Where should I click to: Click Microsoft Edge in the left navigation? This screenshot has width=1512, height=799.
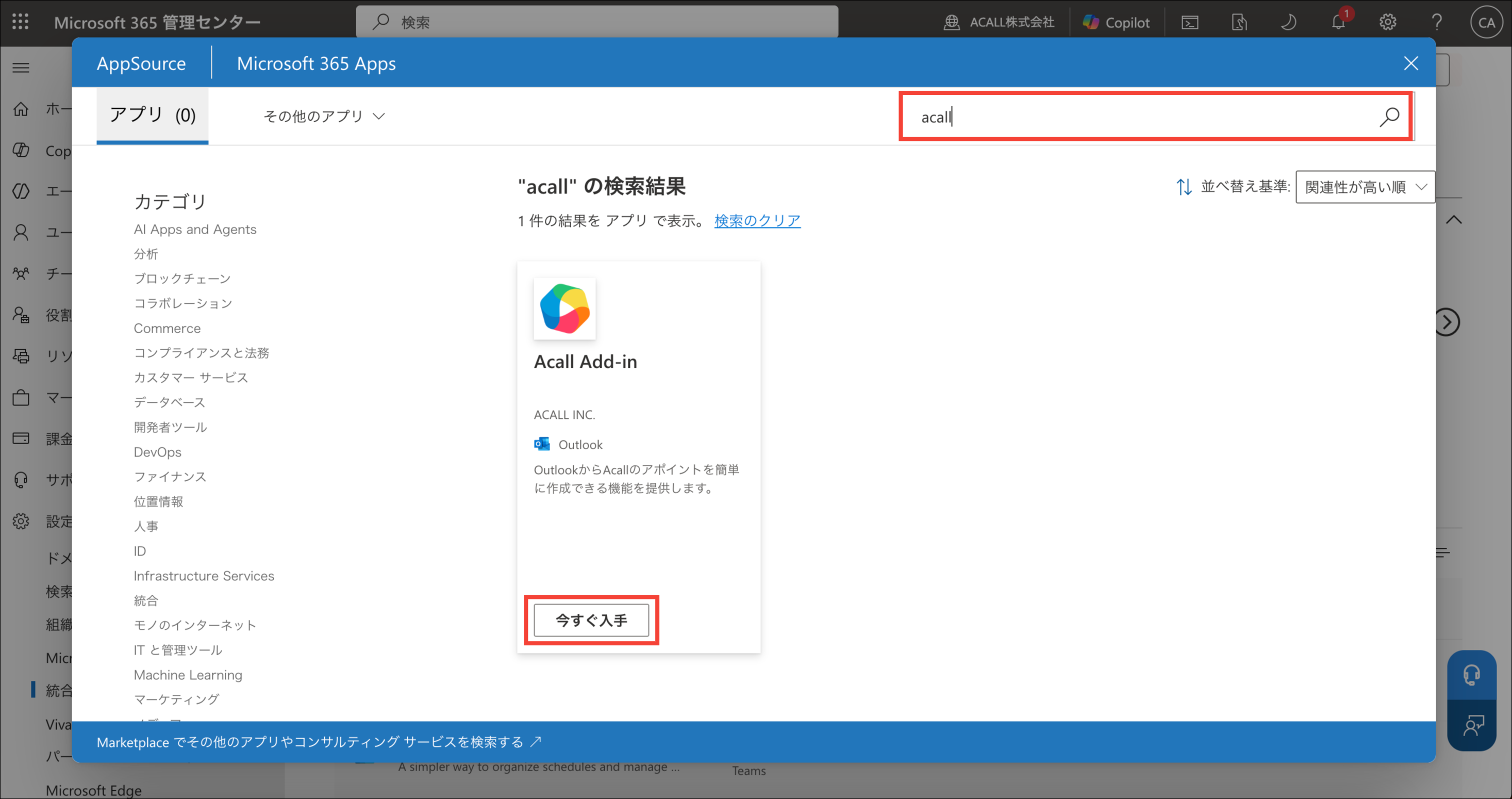[x=94, y=790]
